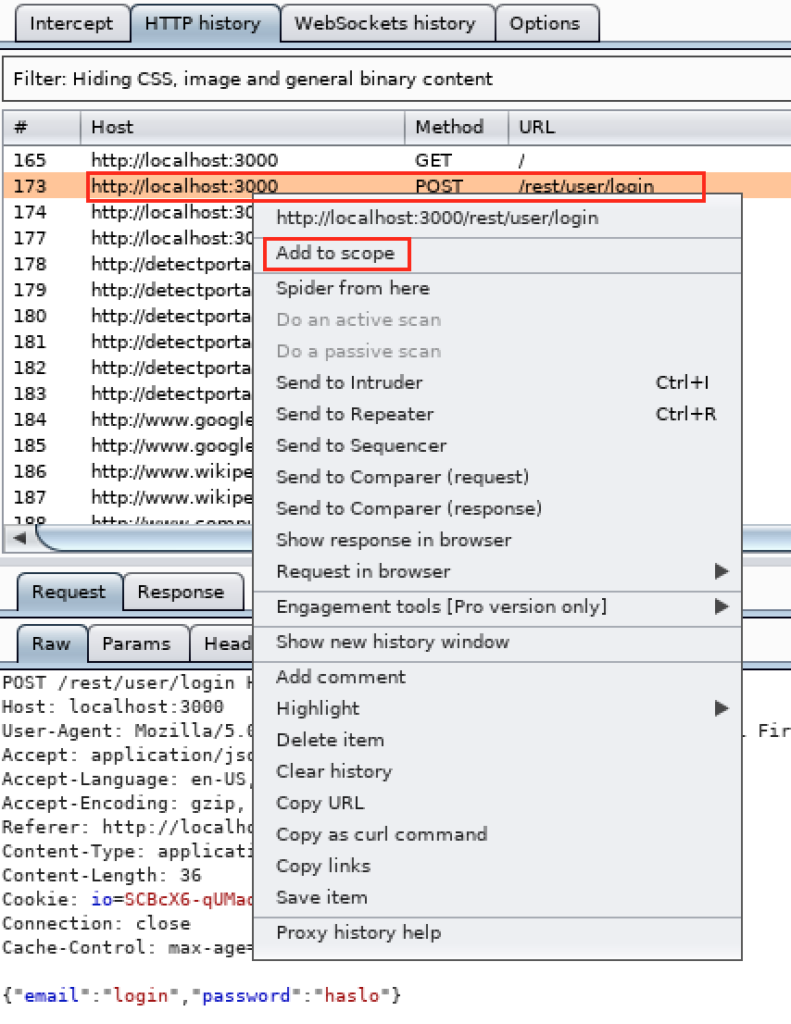
Task: Open the Options tab
Action: coord(545,24)
